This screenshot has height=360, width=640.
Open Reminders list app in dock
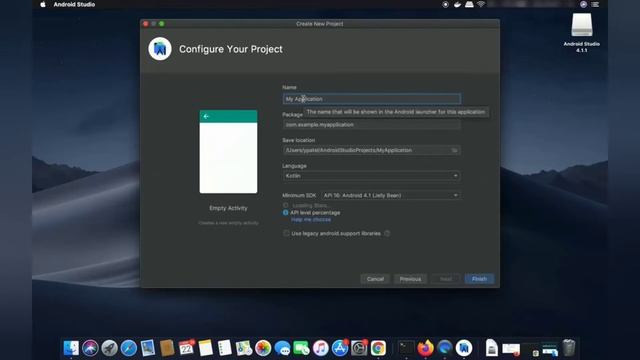pos(225,348)
